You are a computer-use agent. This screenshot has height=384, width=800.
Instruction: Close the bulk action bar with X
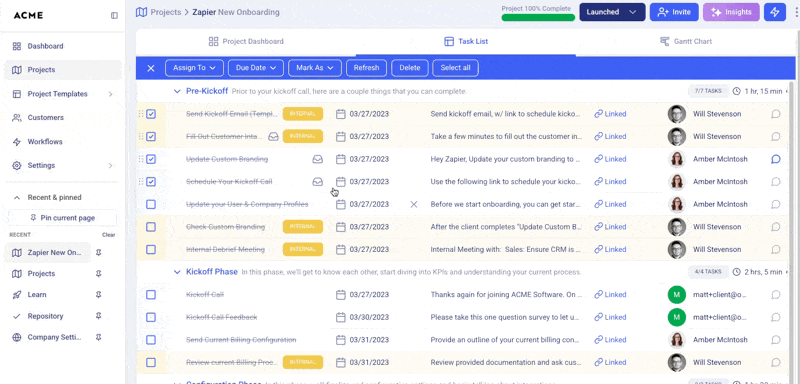coord(151,68)
